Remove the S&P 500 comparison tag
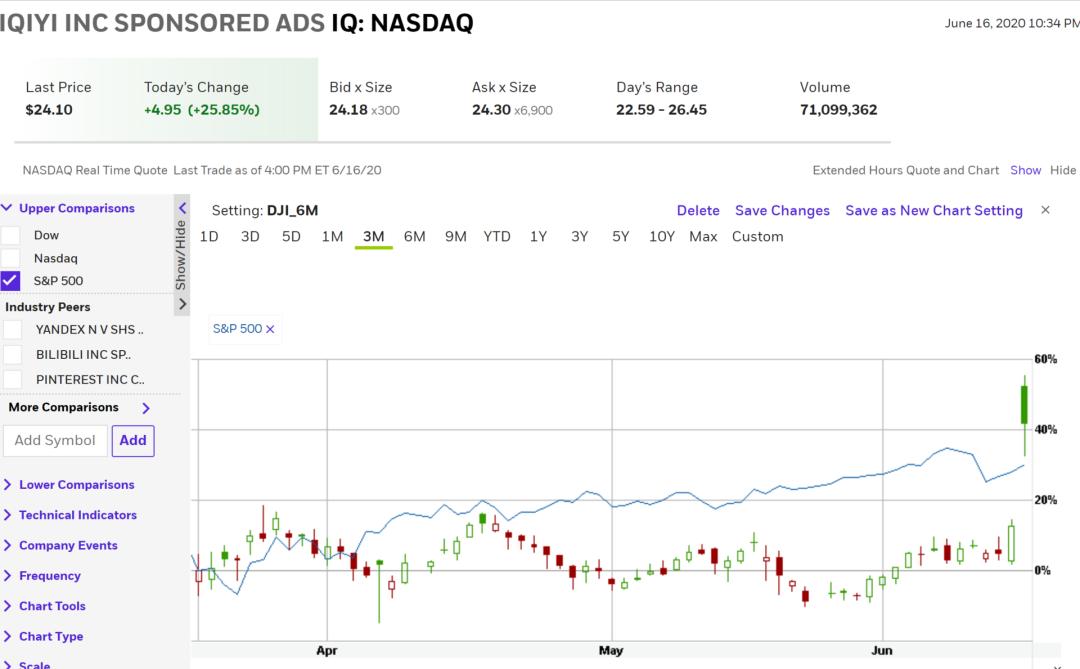Viewport: 1080px width, 669px height. 270,329
